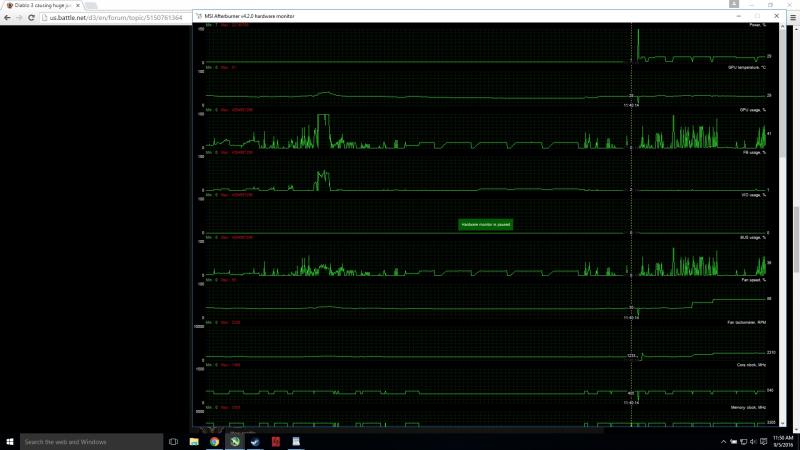Click the Fan tachometer RPM graph label

coord(746,322)
